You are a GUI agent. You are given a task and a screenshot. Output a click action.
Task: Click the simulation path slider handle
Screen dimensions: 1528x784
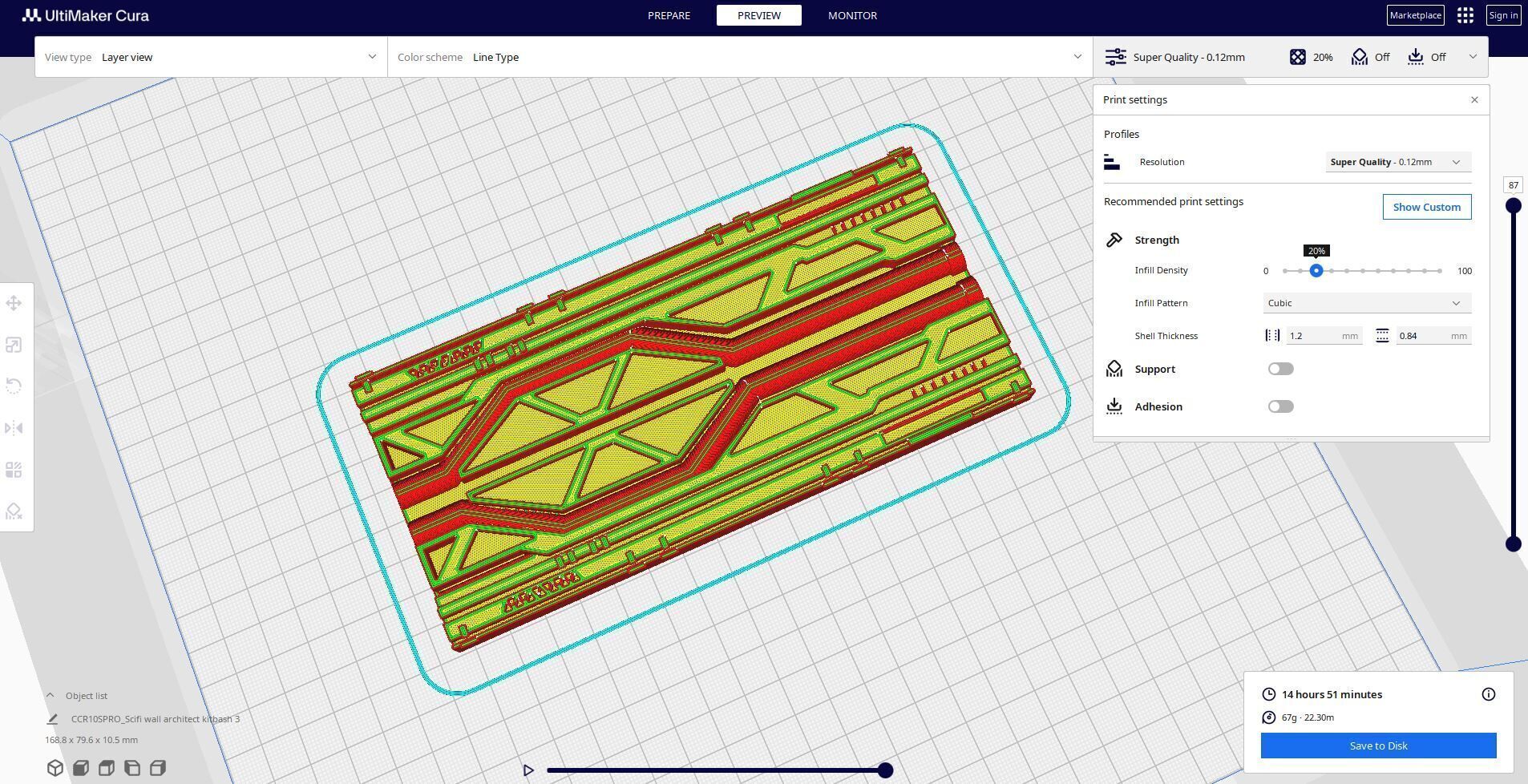pos(885,770)
